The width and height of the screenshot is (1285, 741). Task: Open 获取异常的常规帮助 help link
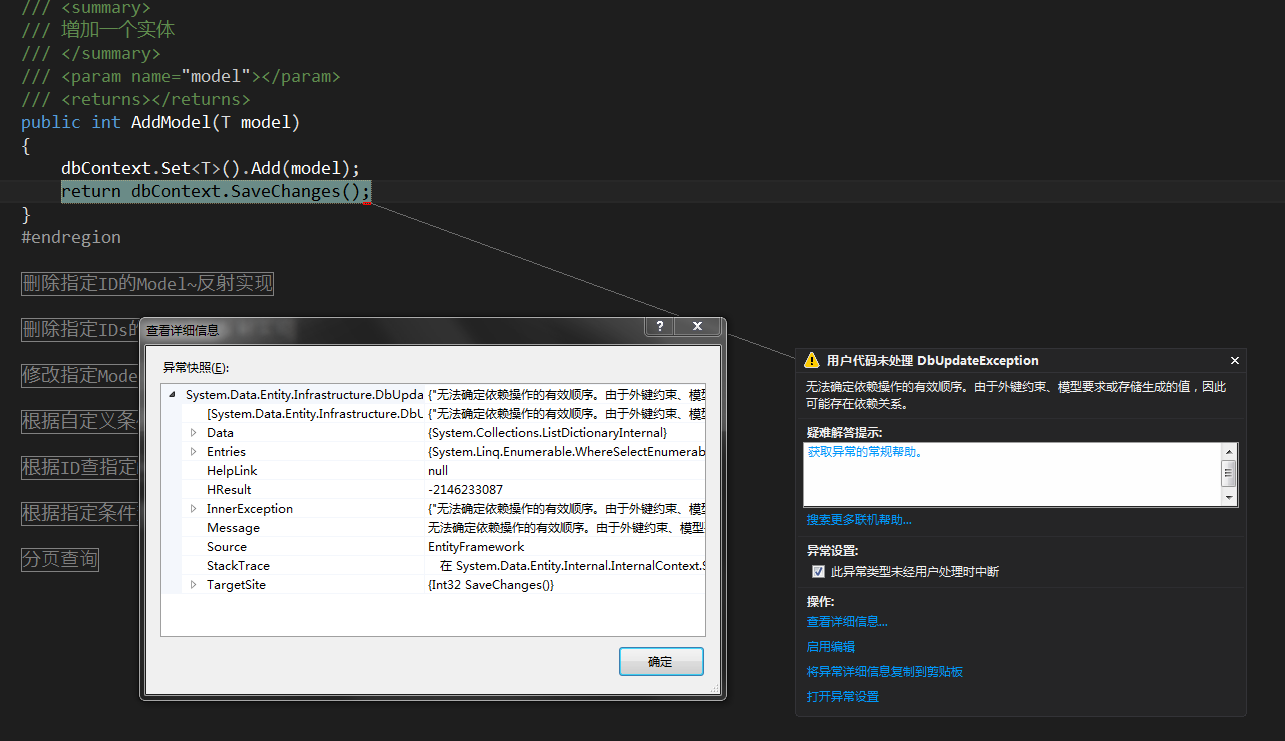tap(865, 452)
